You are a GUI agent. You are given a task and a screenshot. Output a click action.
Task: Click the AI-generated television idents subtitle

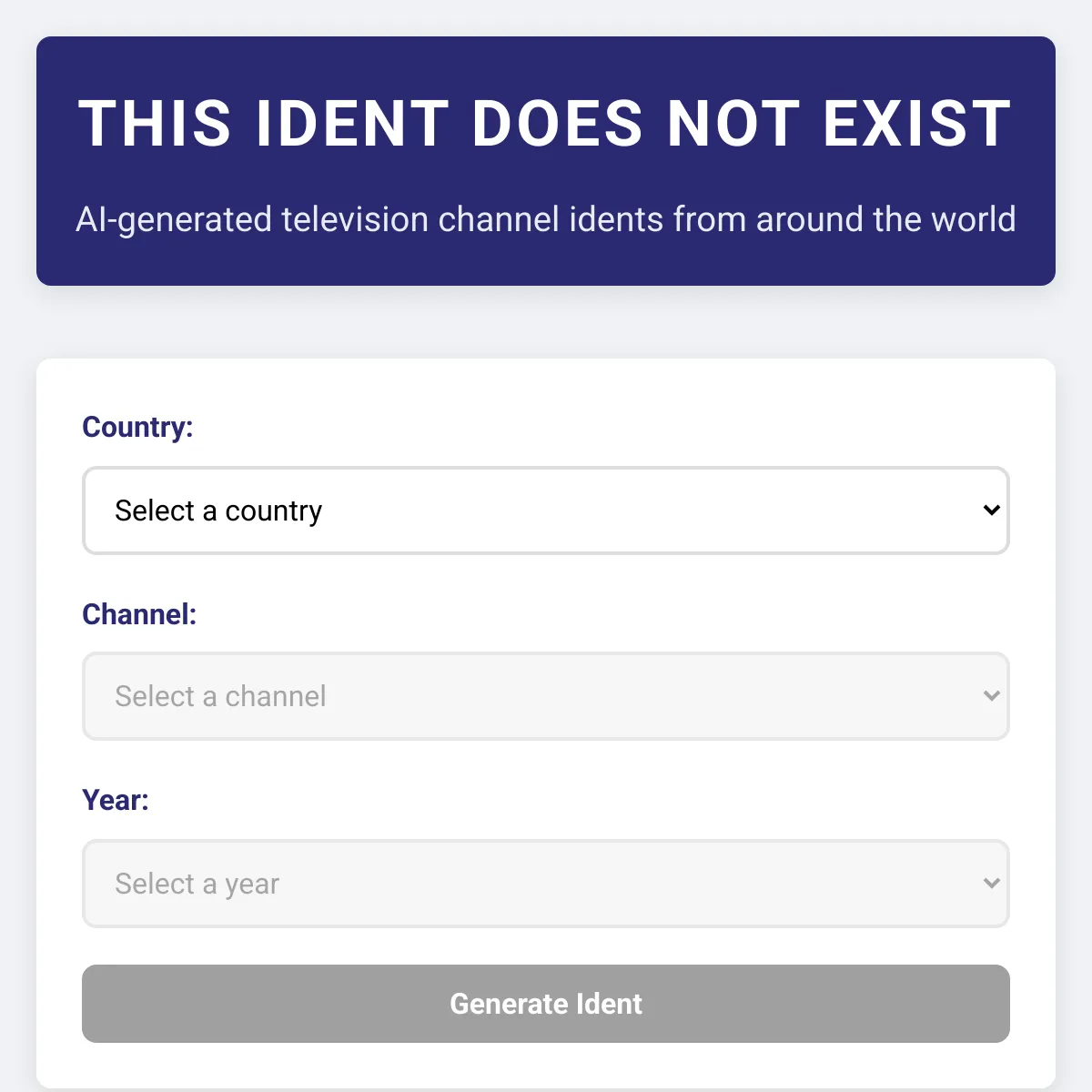coord(546,220)
